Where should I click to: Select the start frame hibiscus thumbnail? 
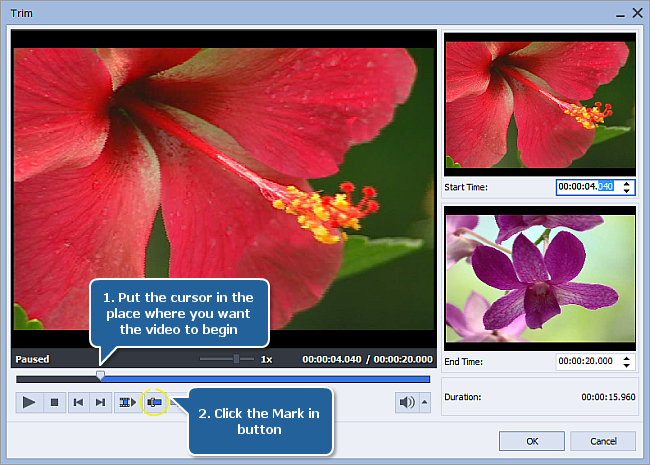pyautogui.click(x=540, y=104)
